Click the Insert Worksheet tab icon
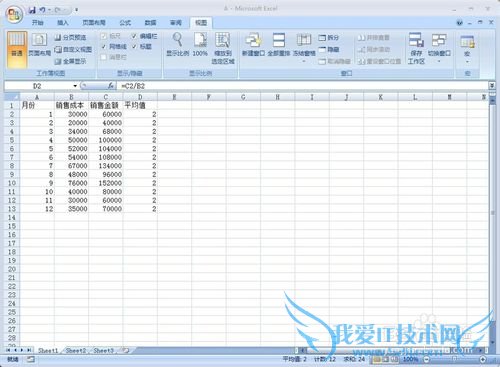 [126, 350]
